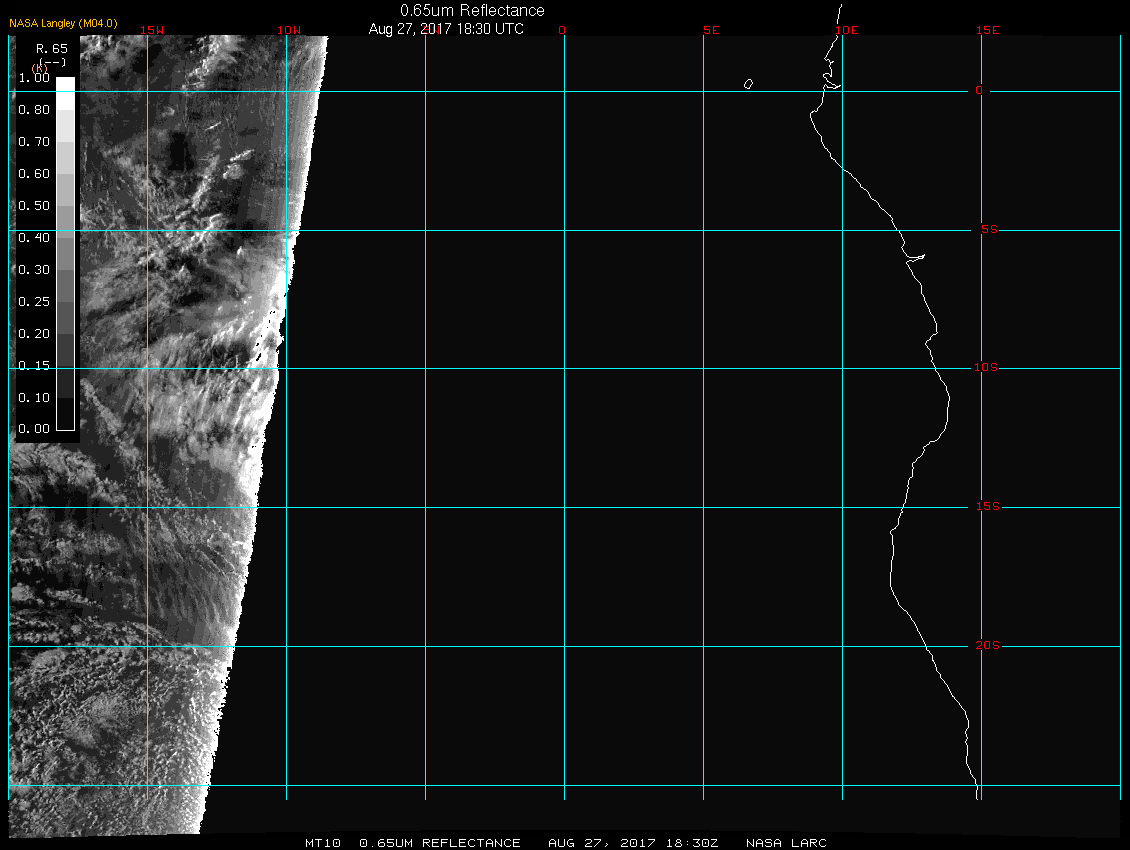Click the 10W longitude label
Image resolution: width=1130 pixels, height=850 pixels.
pyautogui.click(x=289, y=30)
